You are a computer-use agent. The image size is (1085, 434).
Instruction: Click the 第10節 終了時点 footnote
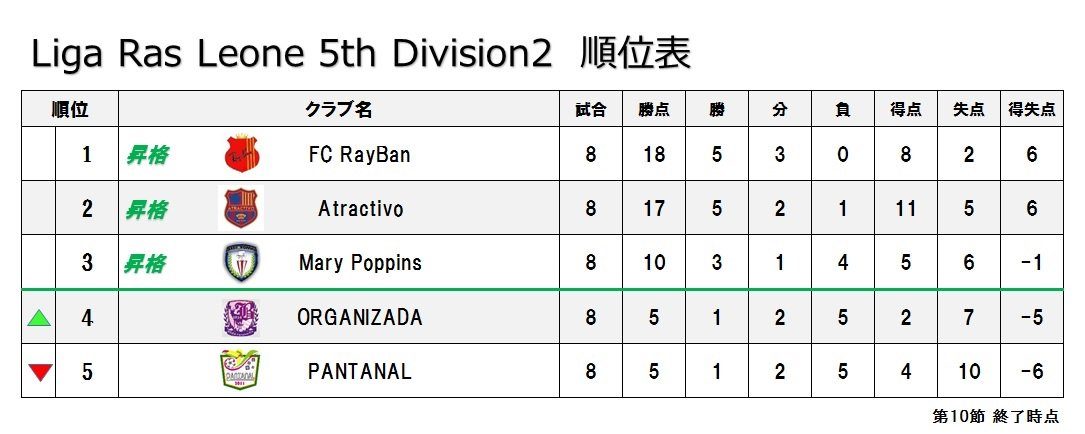click(x=996, y=417)
